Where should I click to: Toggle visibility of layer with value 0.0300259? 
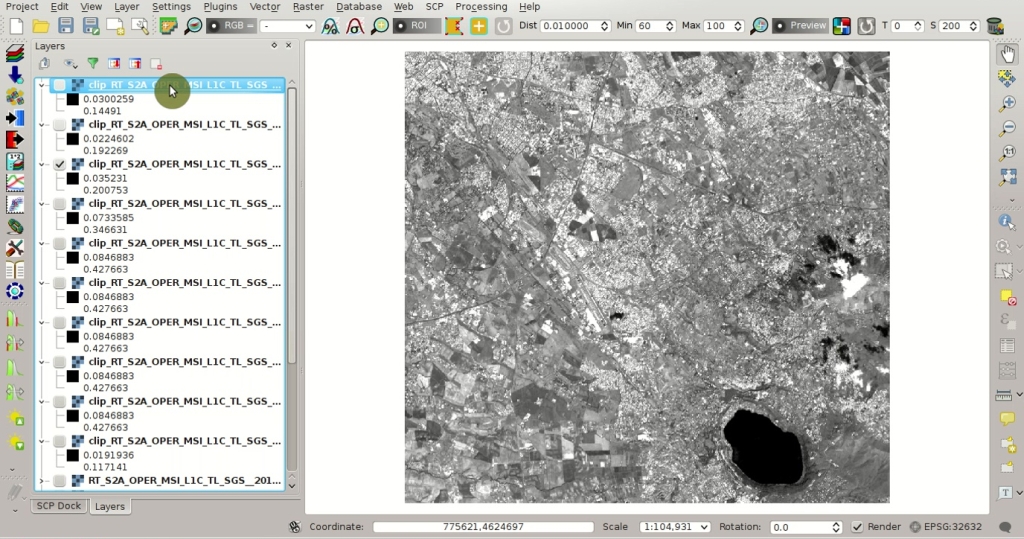(59, 85)
